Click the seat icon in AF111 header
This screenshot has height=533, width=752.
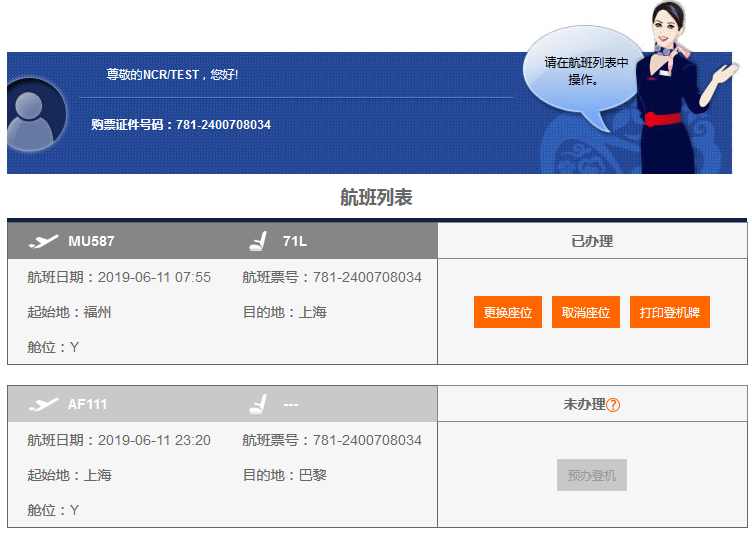pyautogui.click(x=259, y=405)
